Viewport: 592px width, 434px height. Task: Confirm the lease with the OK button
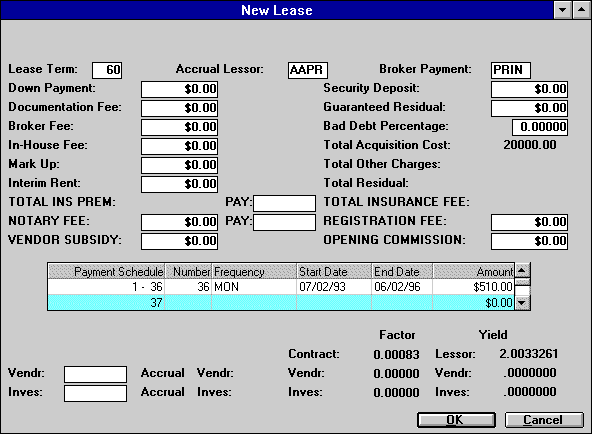click(x=456, y=420)
